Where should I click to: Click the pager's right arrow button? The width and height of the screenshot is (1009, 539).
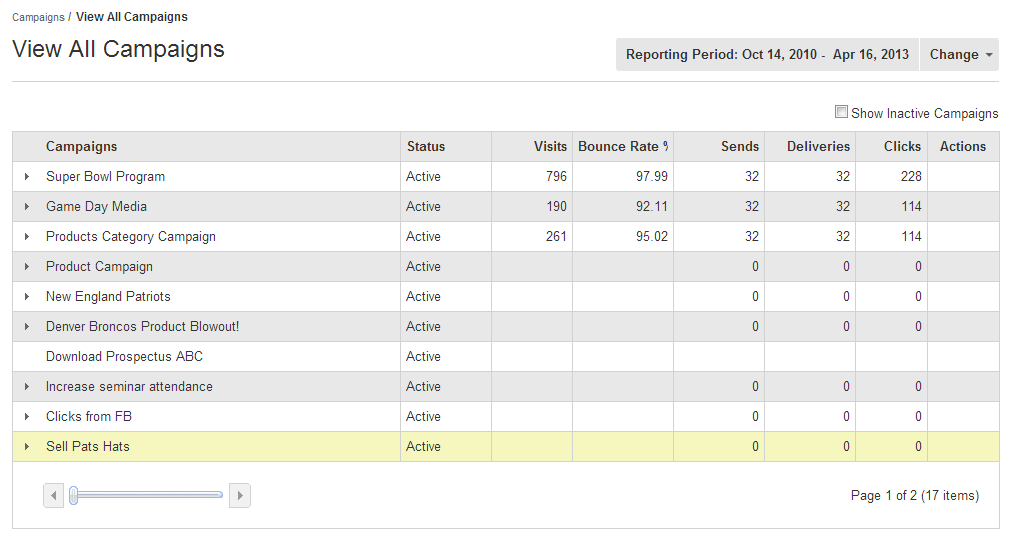[x=240, y=495]
